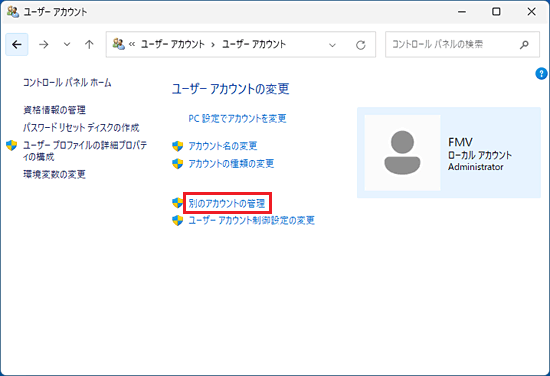Open コントロール パネル ホーム link

click(x=67, y=82)
